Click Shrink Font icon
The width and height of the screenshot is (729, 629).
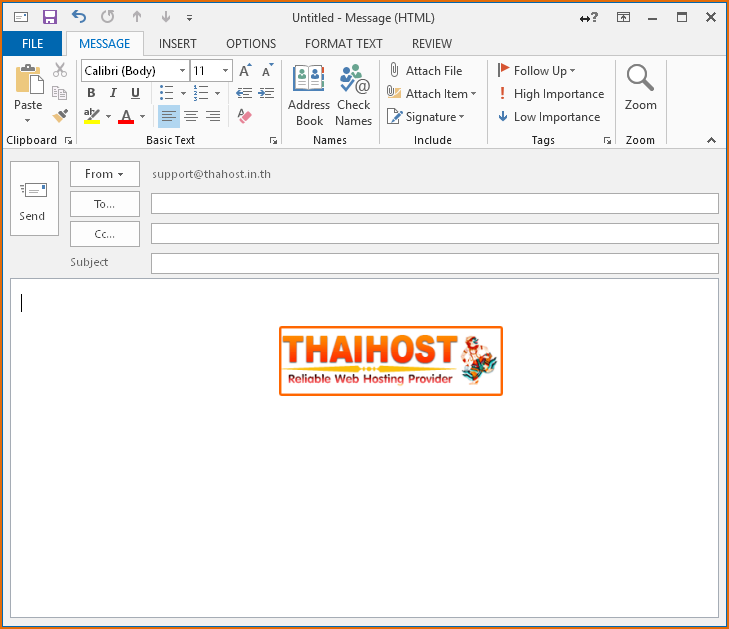point(267,71)
